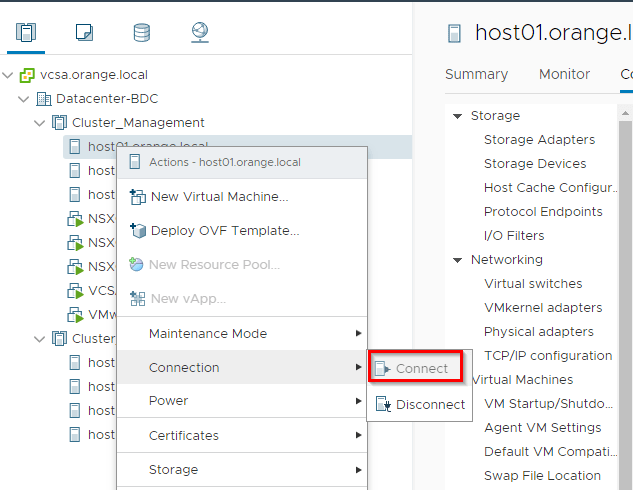Image resolution: width=633 pixels, height=490 pixels.
Task: Open Storage Adapters settings
Action: pos(539,140)
